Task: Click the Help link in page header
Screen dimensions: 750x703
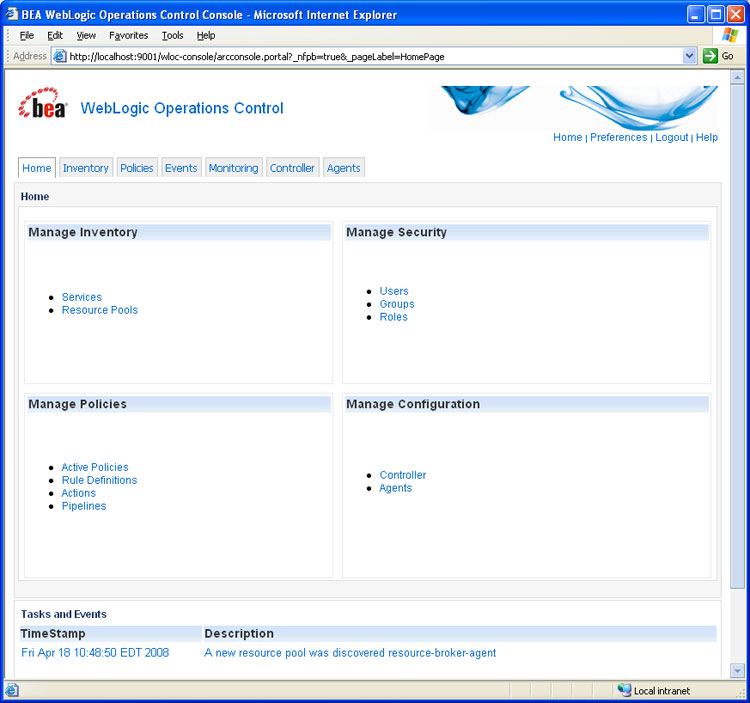Action: click(x=707, y=137)
